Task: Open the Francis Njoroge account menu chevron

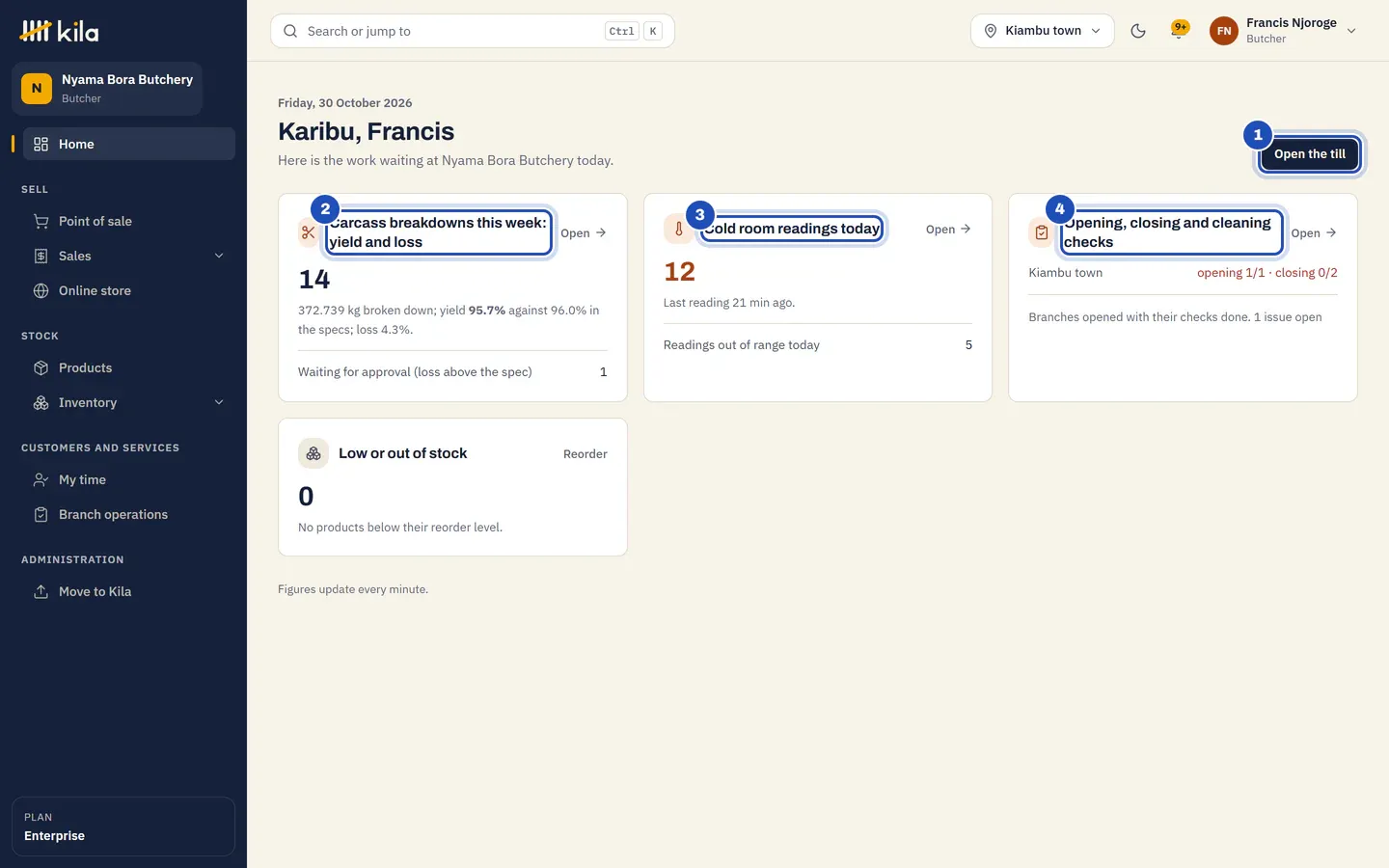Action: tap(1351, 31)
